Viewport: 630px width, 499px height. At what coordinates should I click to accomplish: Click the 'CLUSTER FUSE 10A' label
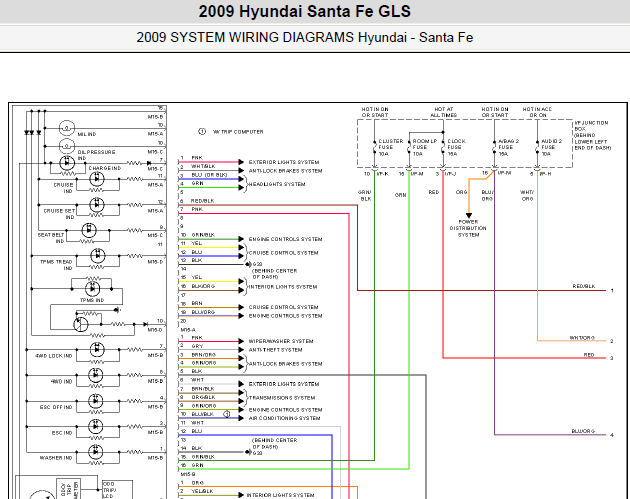[x=390, y=147]
